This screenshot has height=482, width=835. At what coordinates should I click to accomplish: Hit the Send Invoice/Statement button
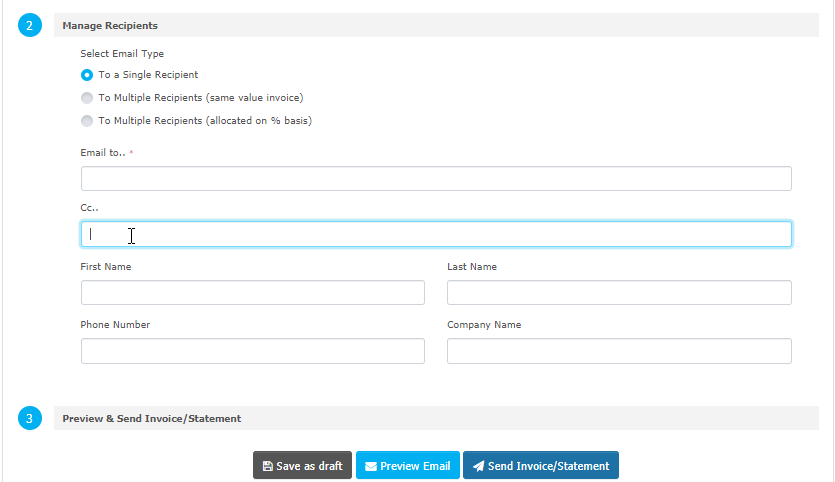[x=541, y=466]
